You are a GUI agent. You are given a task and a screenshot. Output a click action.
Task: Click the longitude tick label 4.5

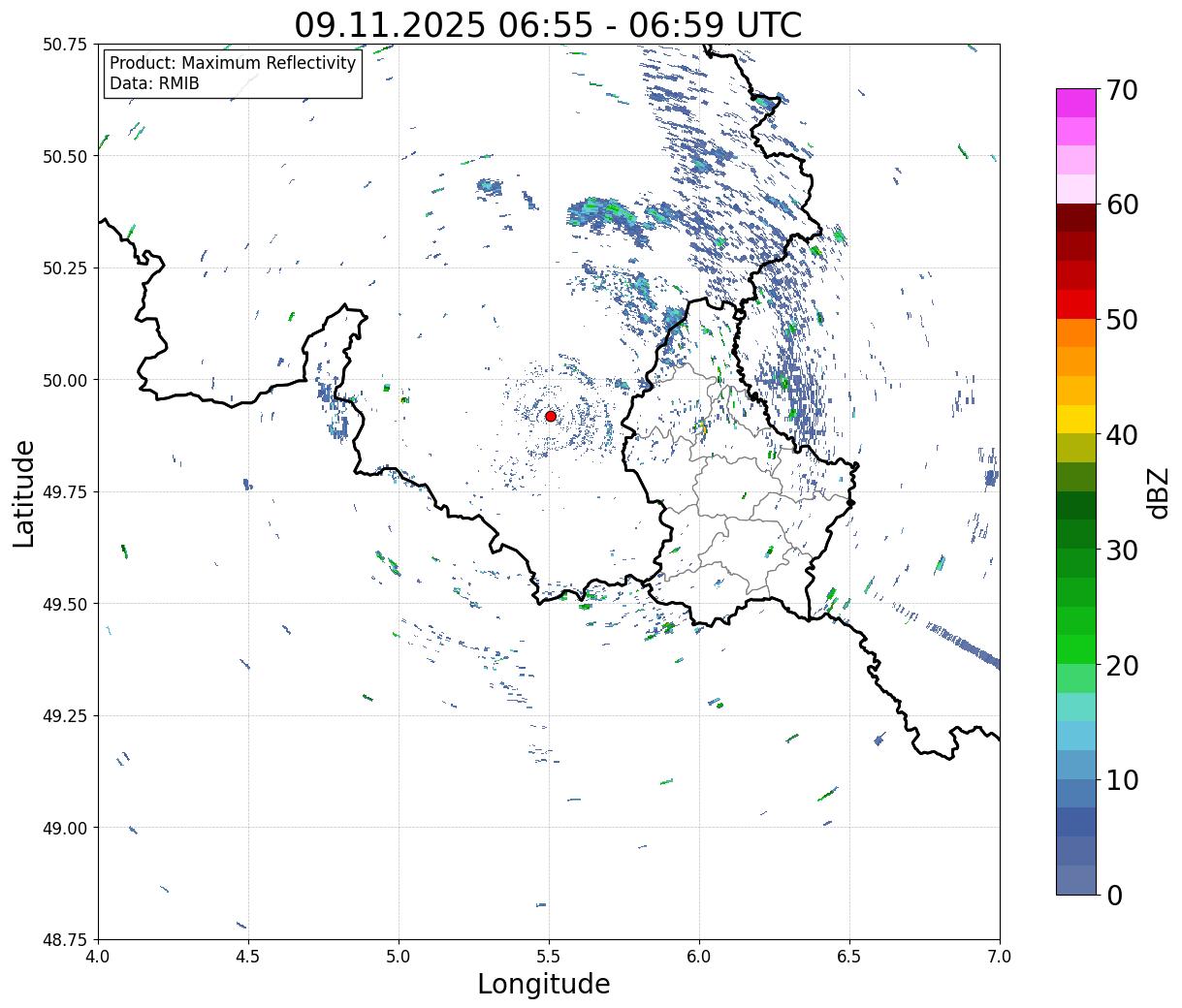[248, 957]
